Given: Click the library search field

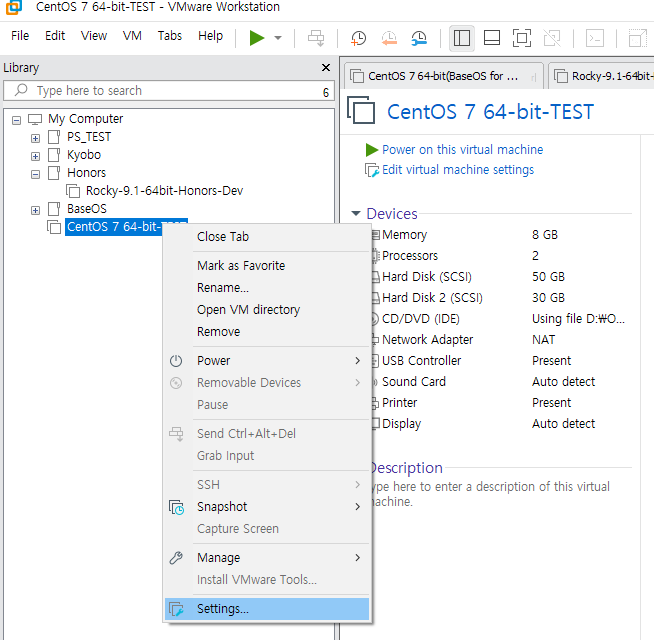Looking at the screenshot, I should point(169,91).
